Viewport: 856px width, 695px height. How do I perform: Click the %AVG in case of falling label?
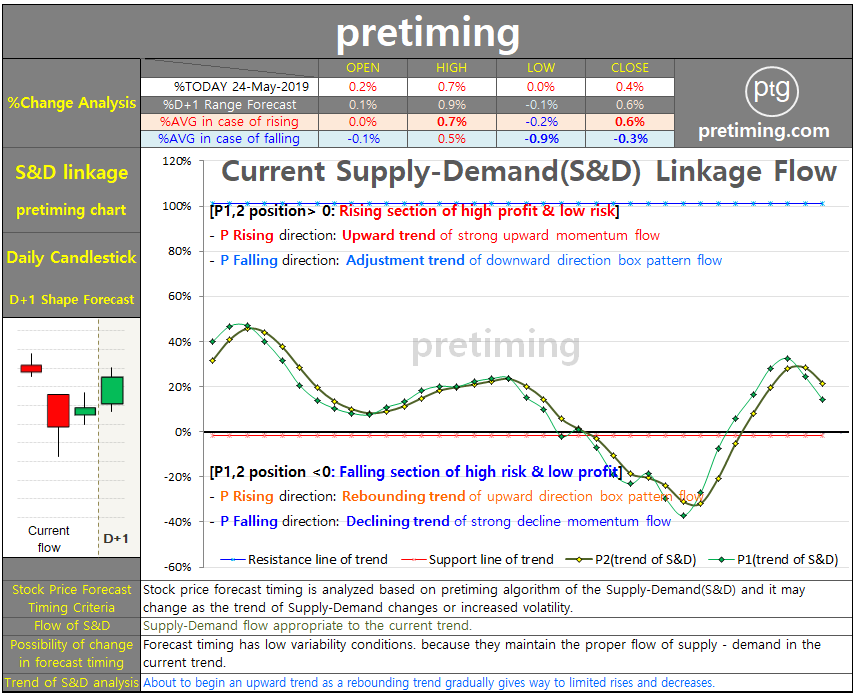(x=229, y=139)
